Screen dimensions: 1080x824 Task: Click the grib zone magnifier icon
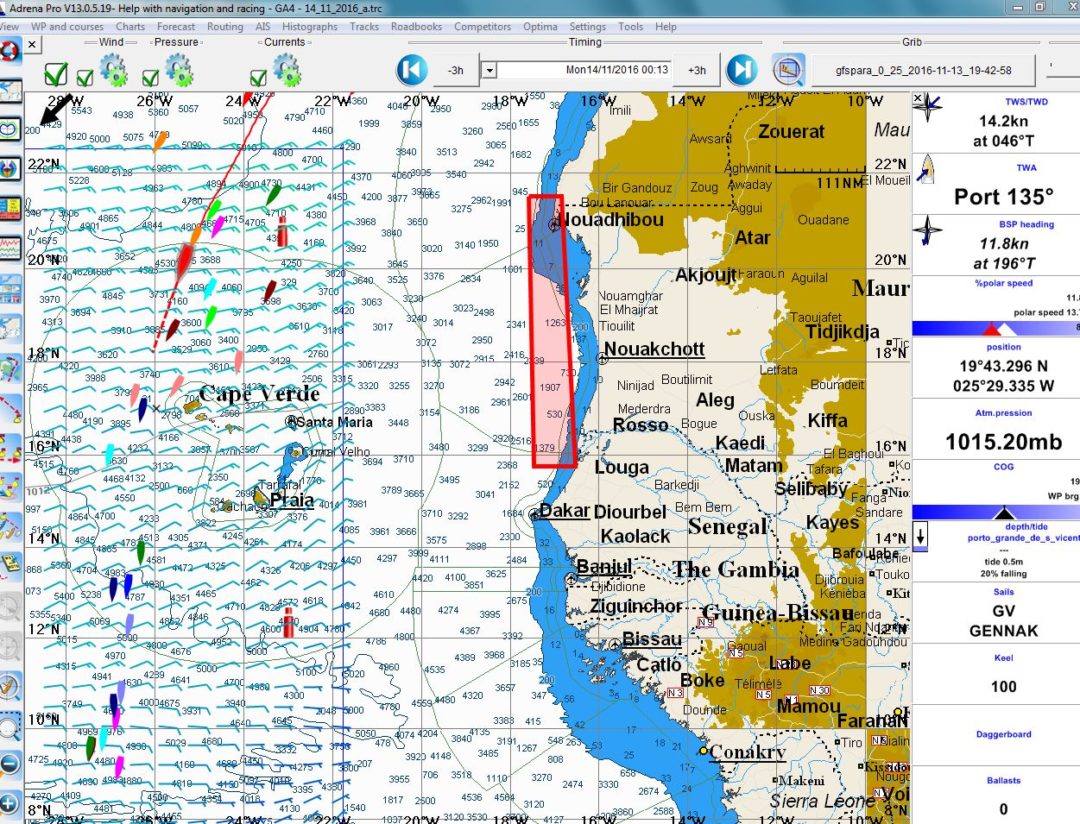coord(789,70)
